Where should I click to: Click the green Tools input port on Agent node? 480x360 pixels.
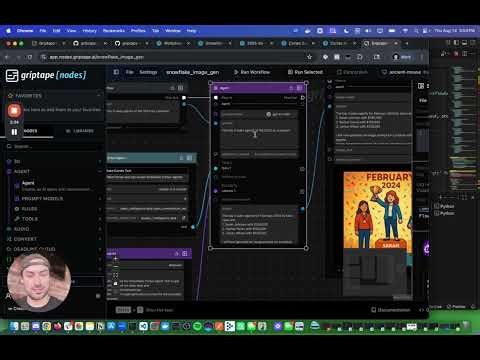pyautogui.click(x=216, y=169)
